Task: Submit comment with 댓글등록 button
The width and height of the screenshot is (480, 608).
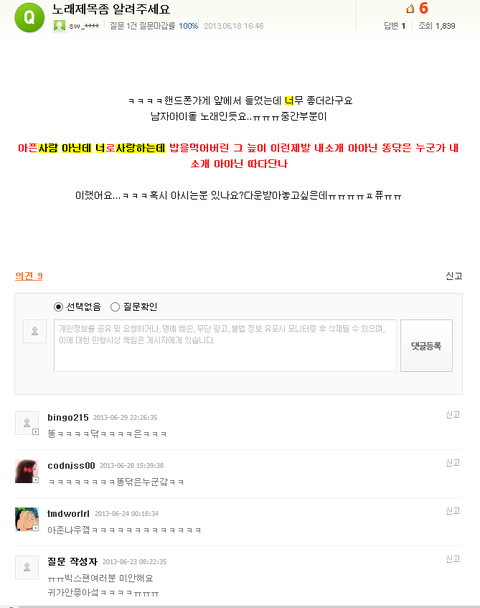Action: (426, 345)
